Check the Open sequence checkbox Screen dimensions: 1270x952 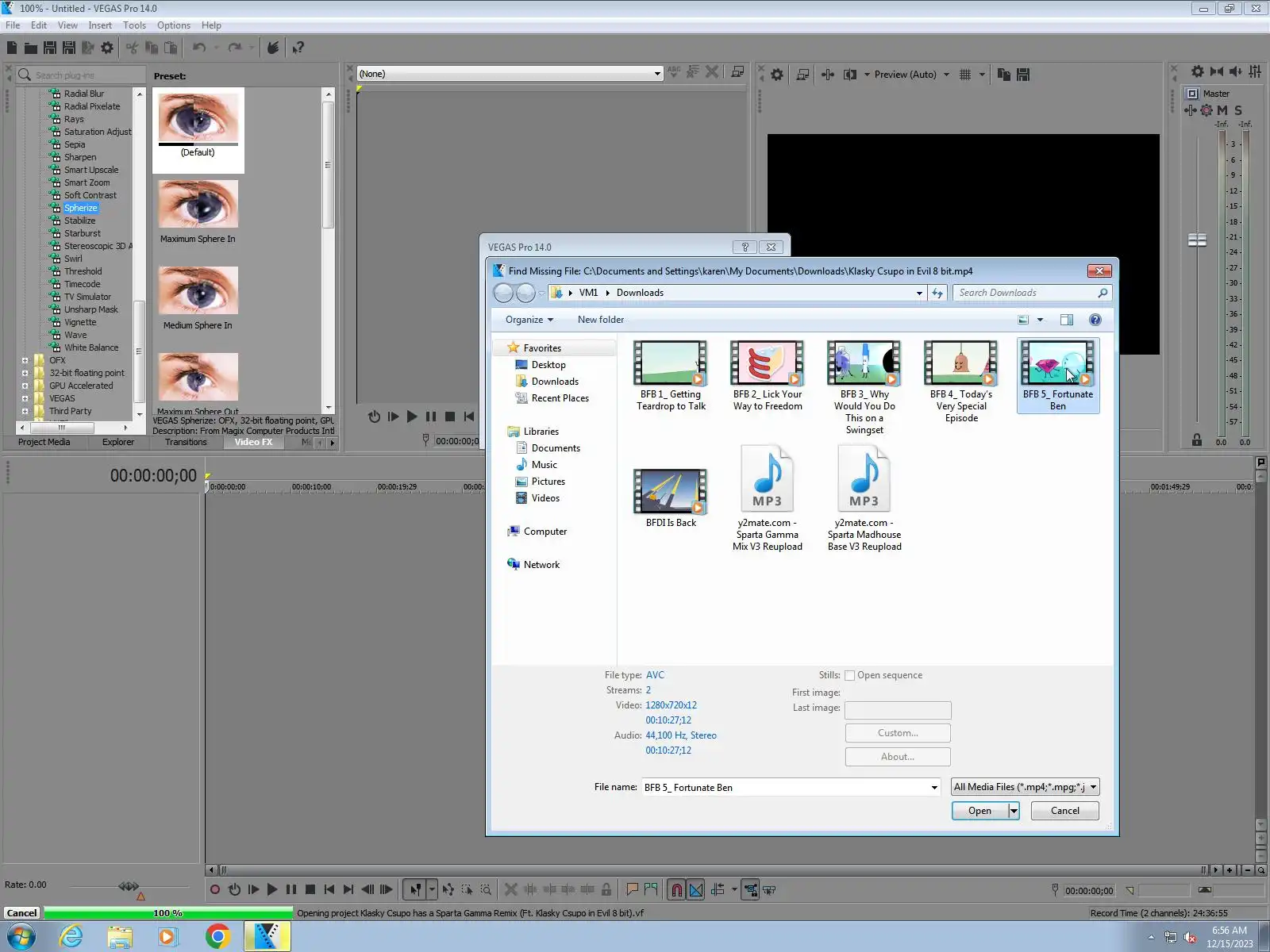click(x=849, y=676)
